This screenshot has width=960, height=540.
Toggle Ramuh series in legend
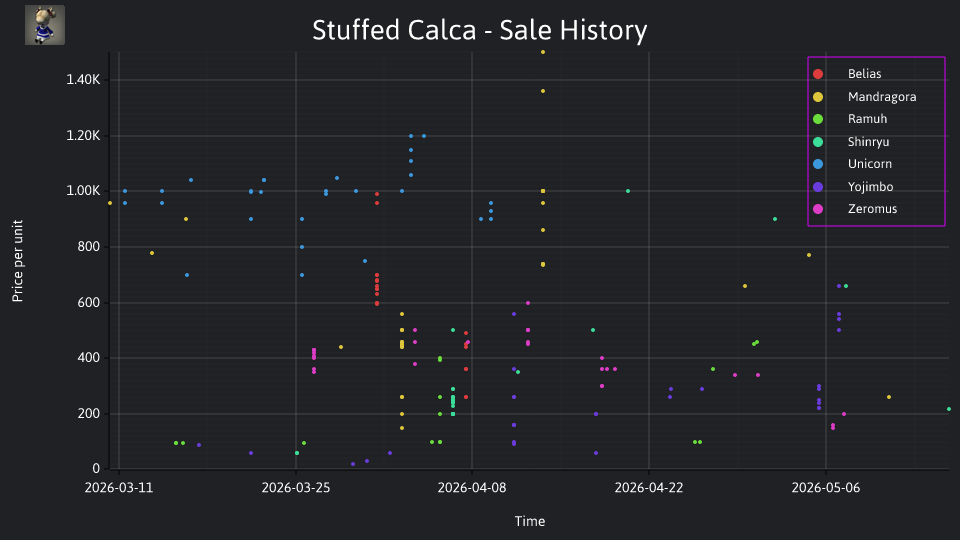(x=867, y=119)
